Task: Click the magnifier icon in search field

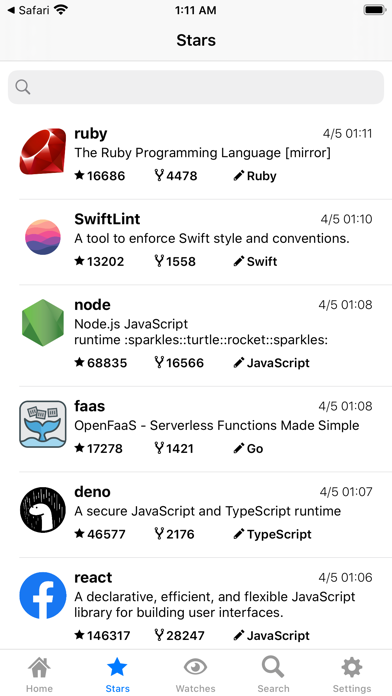Action: click(23, 87)
